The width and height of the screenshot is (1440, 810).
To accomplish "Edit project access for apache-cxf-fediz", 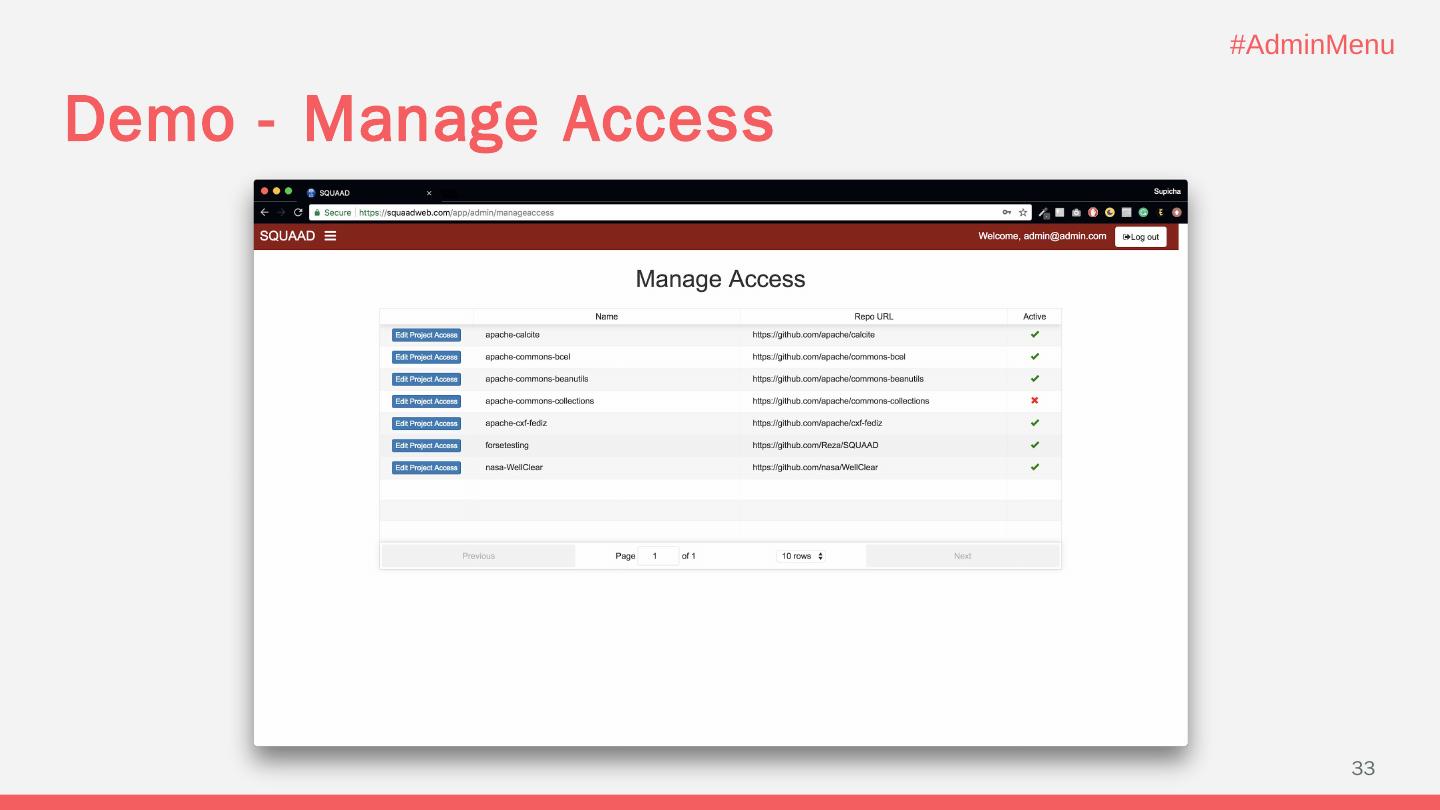I will tap(426, 423).
